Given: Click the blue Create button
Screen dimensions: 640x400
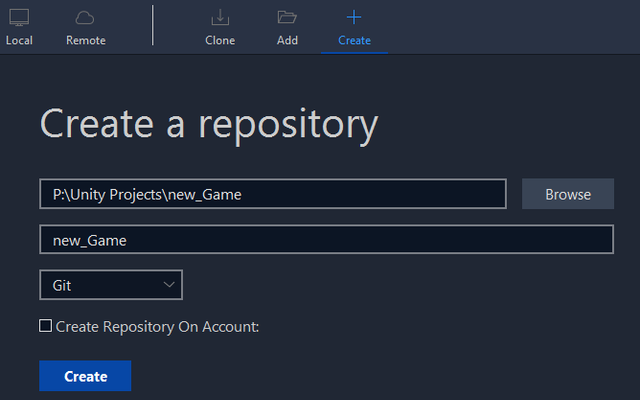Looking at the screenshot, I should point(85,376).
